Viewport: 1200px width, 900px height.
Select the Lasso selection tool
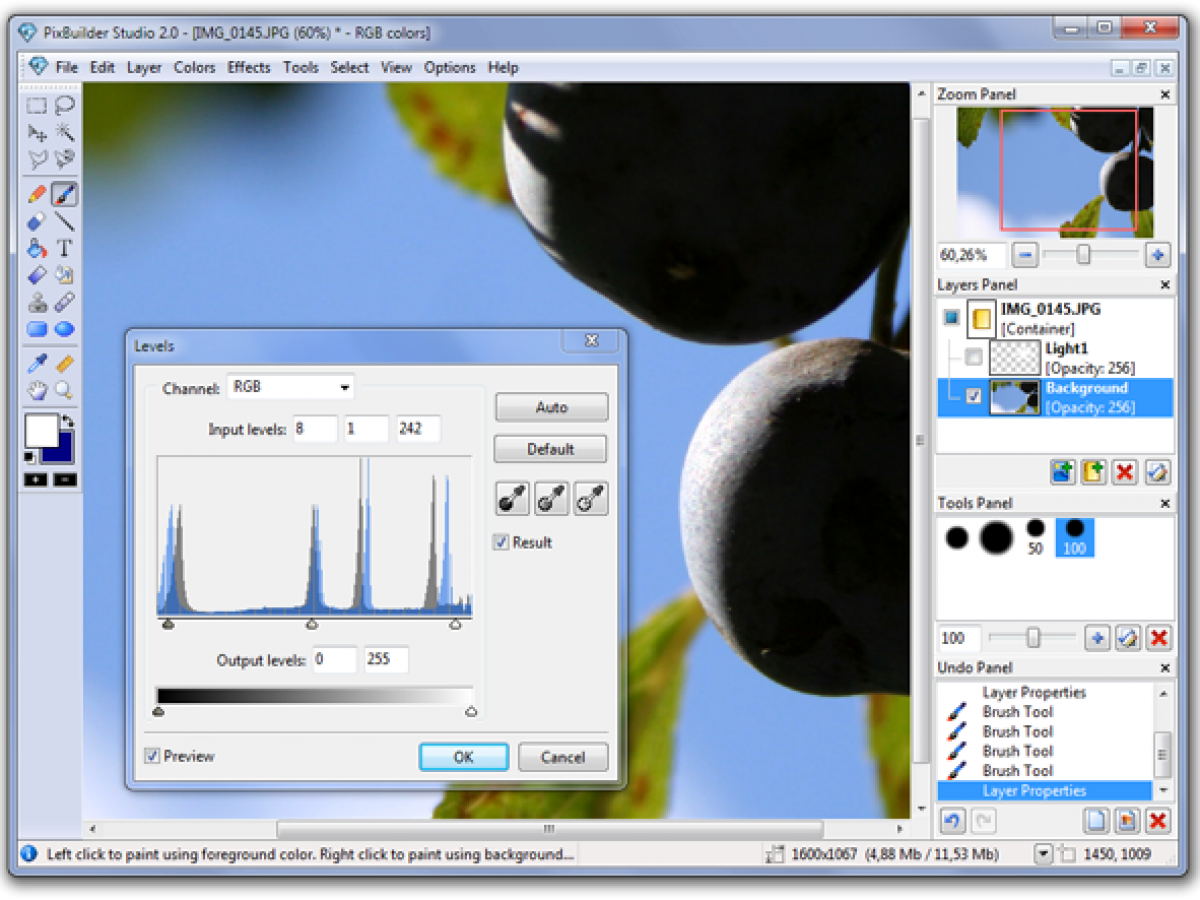pos(65,106)
